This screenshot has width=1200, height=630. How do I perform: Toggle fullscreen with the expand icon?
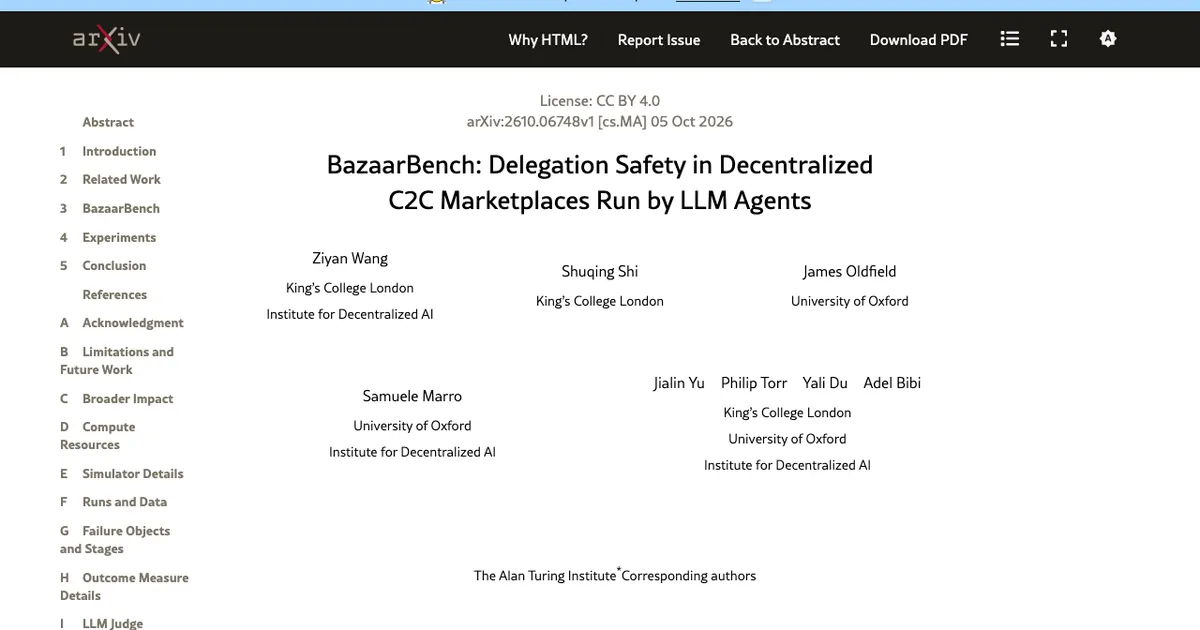1059,39
